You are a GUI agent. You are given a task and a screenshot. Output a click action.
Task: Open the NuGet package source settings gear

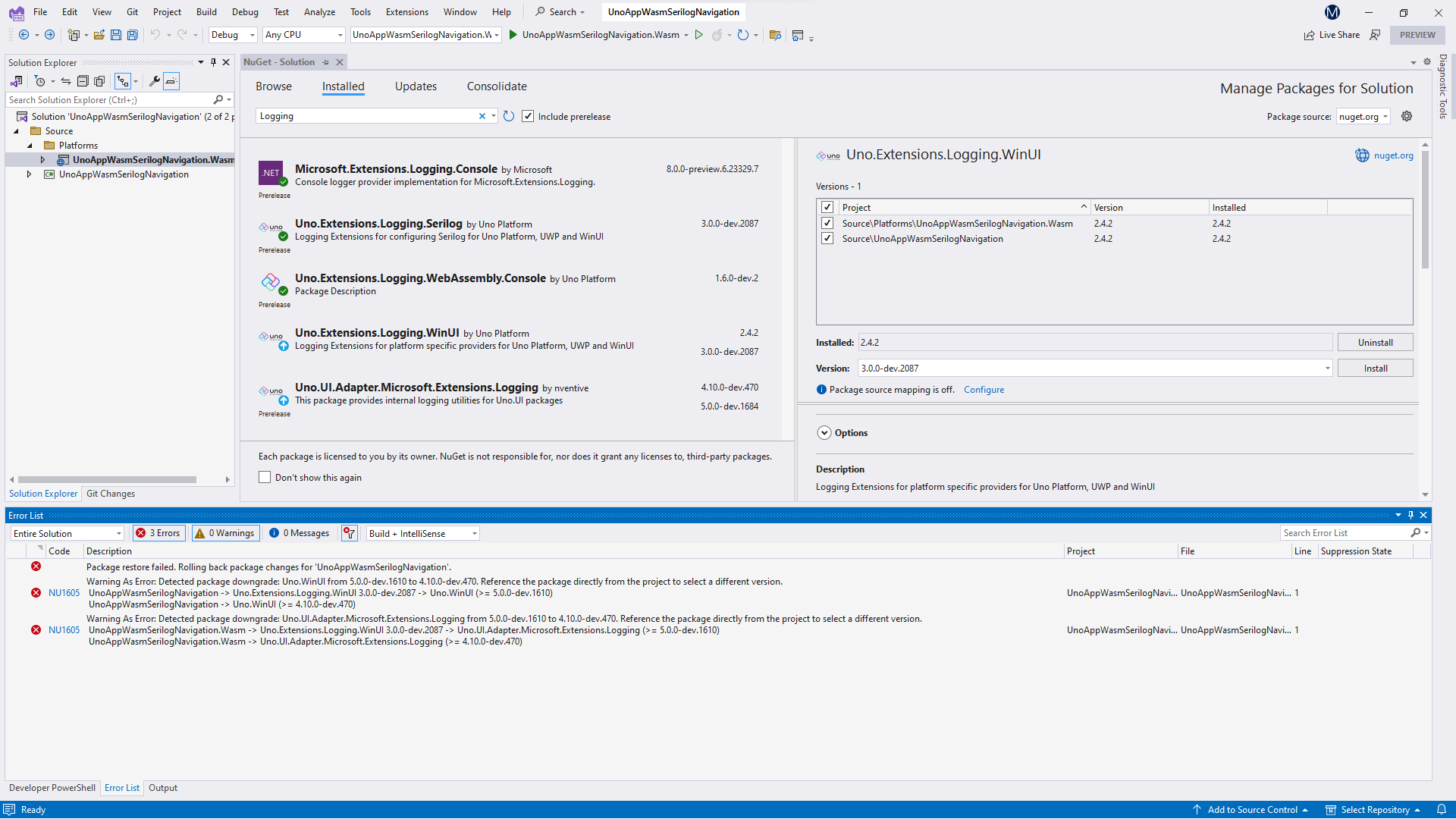[1407, 115]
